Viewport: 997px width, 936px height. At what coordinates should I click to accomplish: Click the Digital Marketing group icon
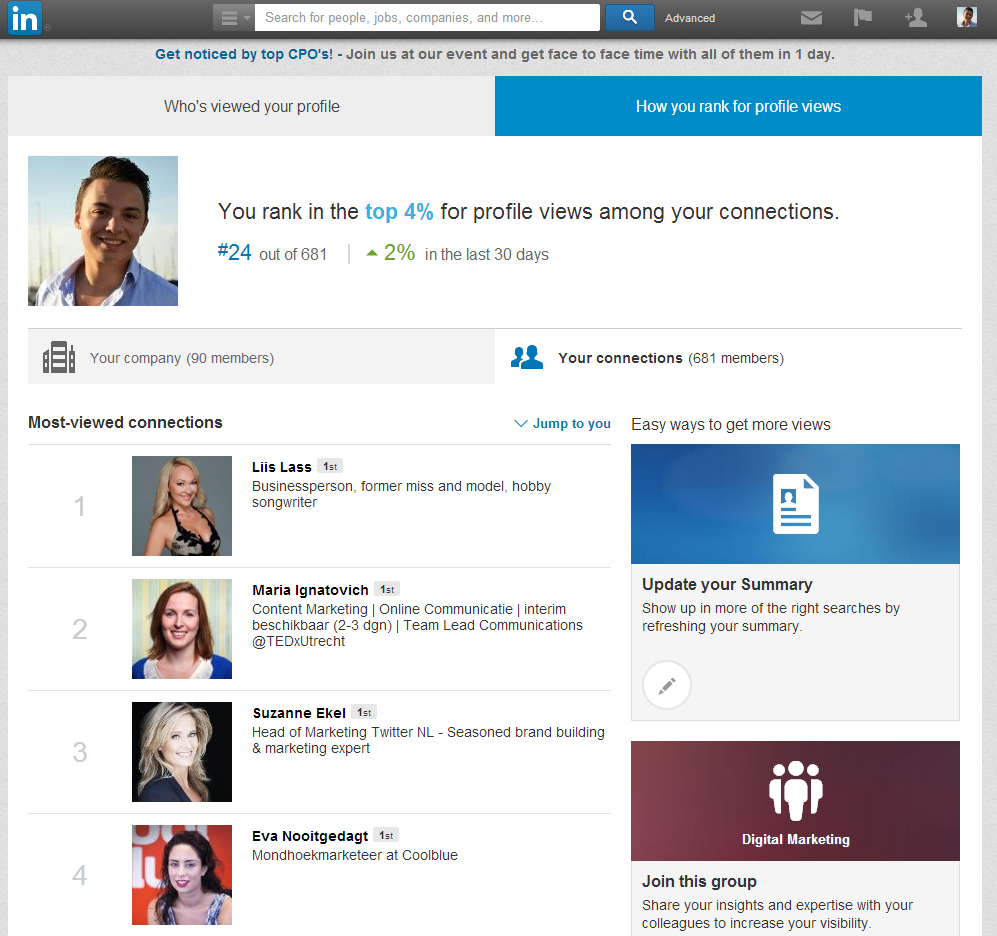click(x=795, y=792)
